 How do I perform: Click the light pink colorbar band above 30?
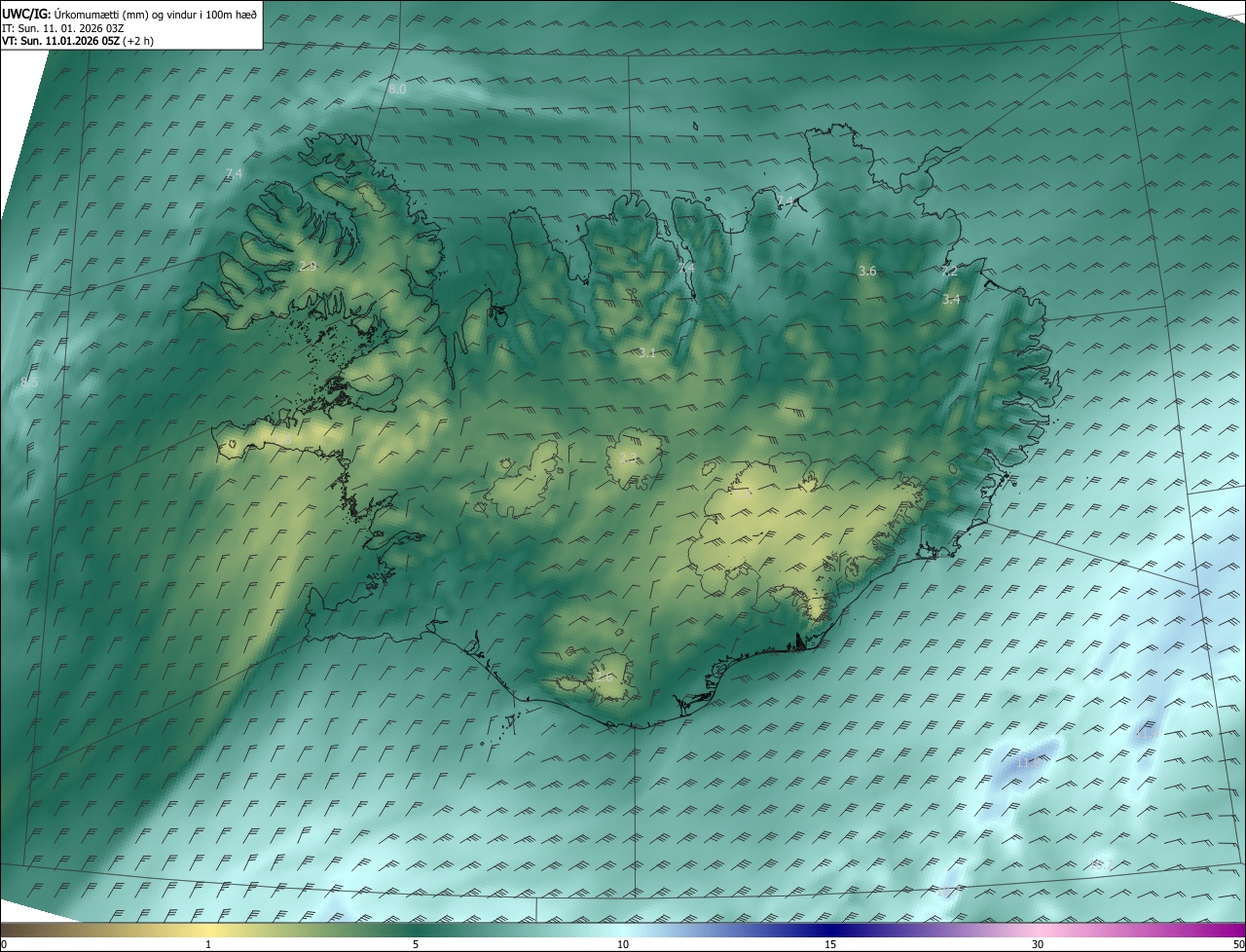pyautogui.click(x=1038, y=930)
